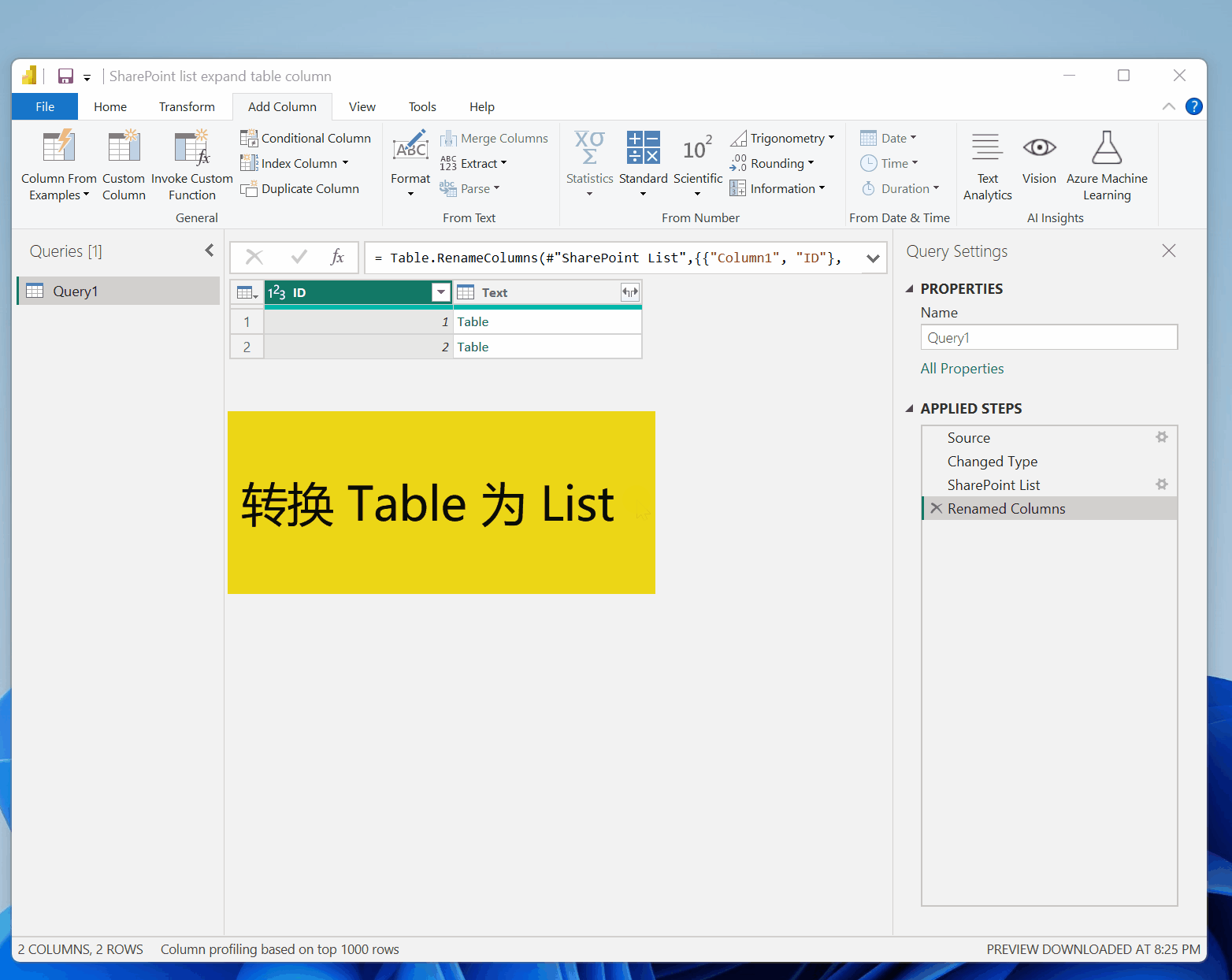
Task: Click Invoke Custom Function icon
Action: [x=191, y=149]
